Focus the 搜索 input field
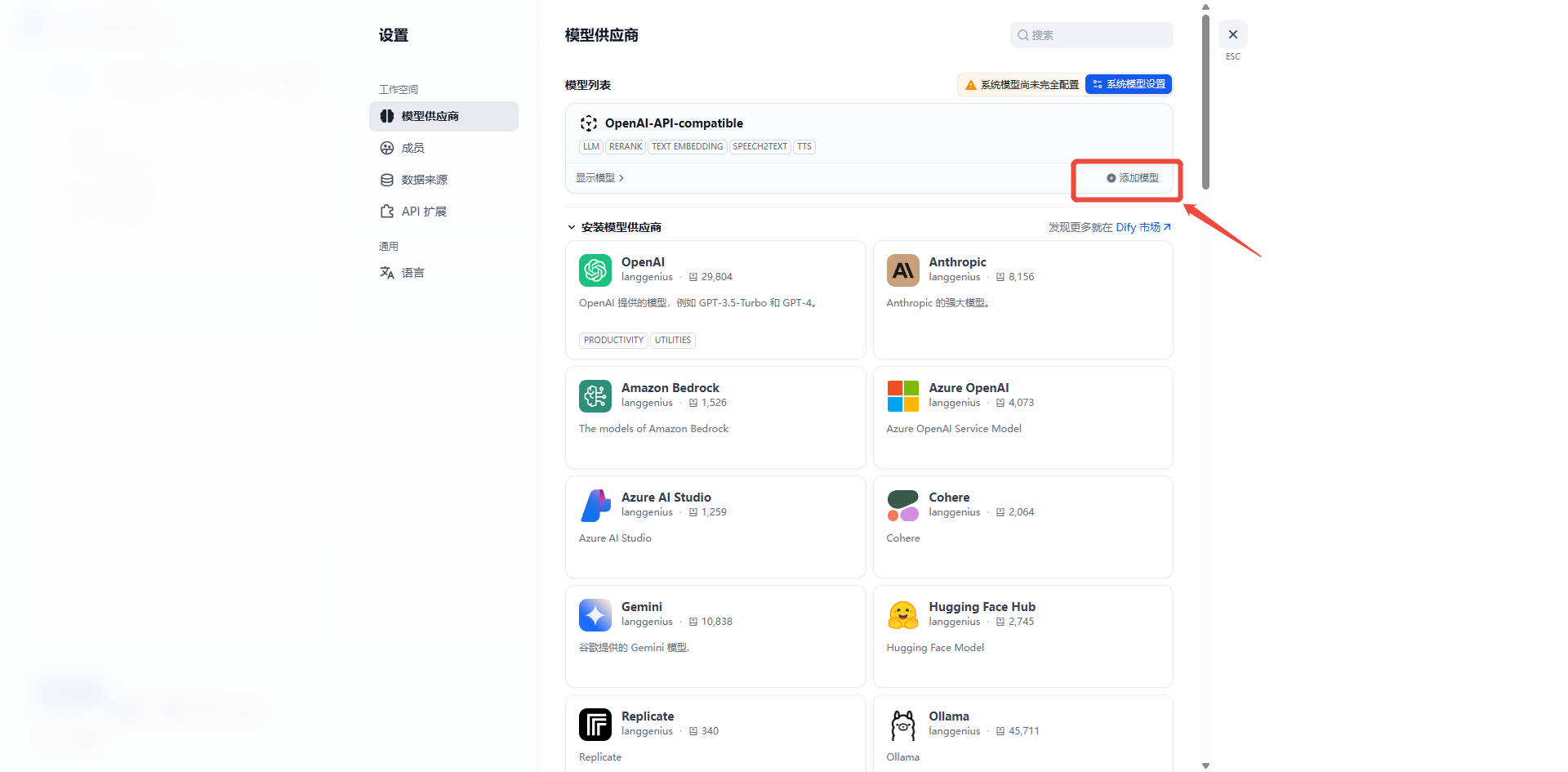 coord(1091,35)
